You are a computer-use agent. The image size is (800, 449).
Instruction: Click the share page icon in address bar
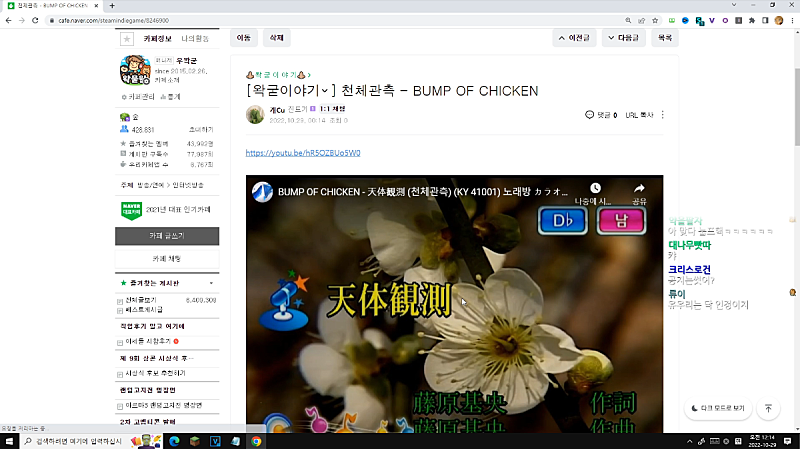[x=641, y=20]
